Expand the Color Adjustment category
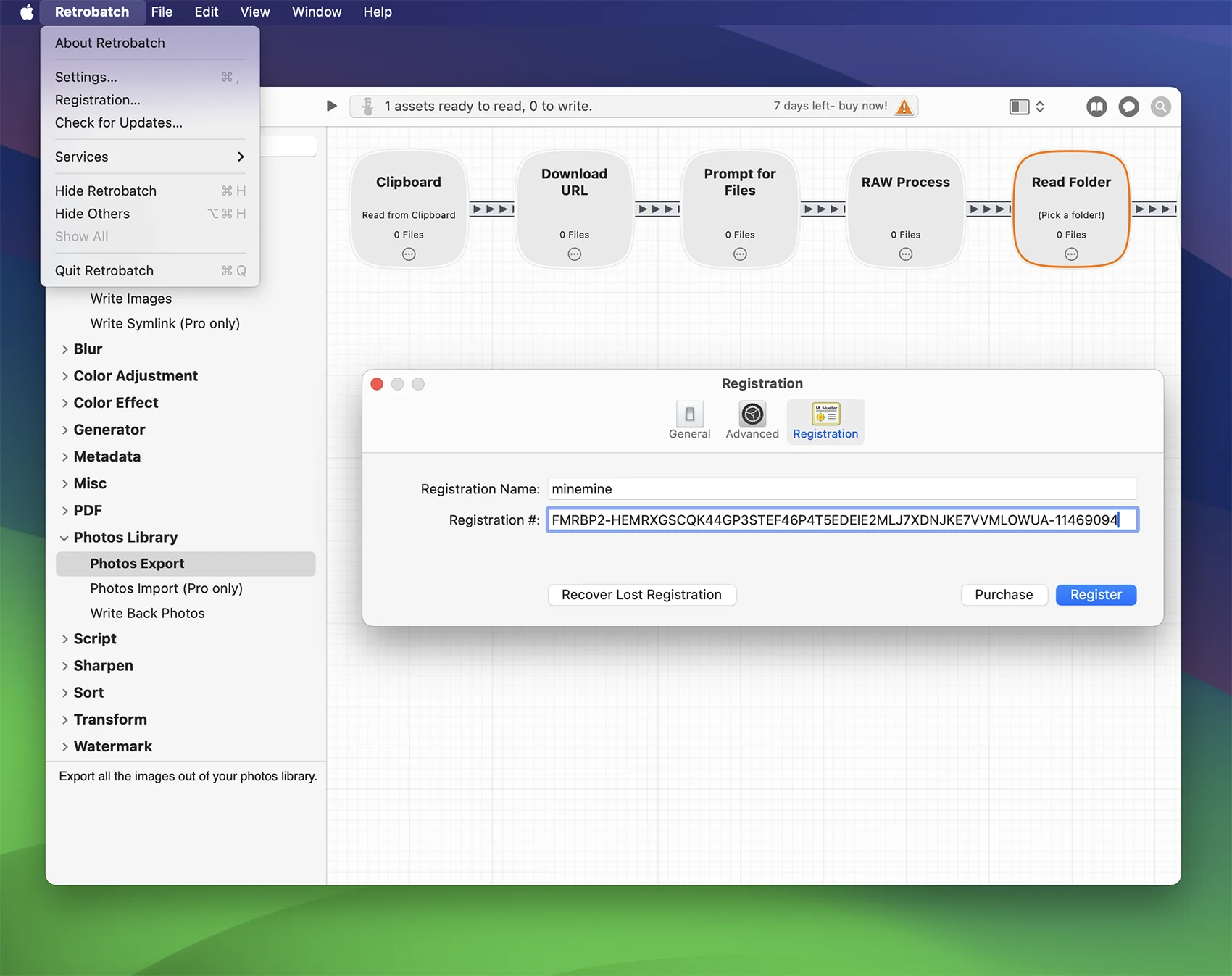Viewport: 1232px width, 976px height. click(x=64, y=376)
